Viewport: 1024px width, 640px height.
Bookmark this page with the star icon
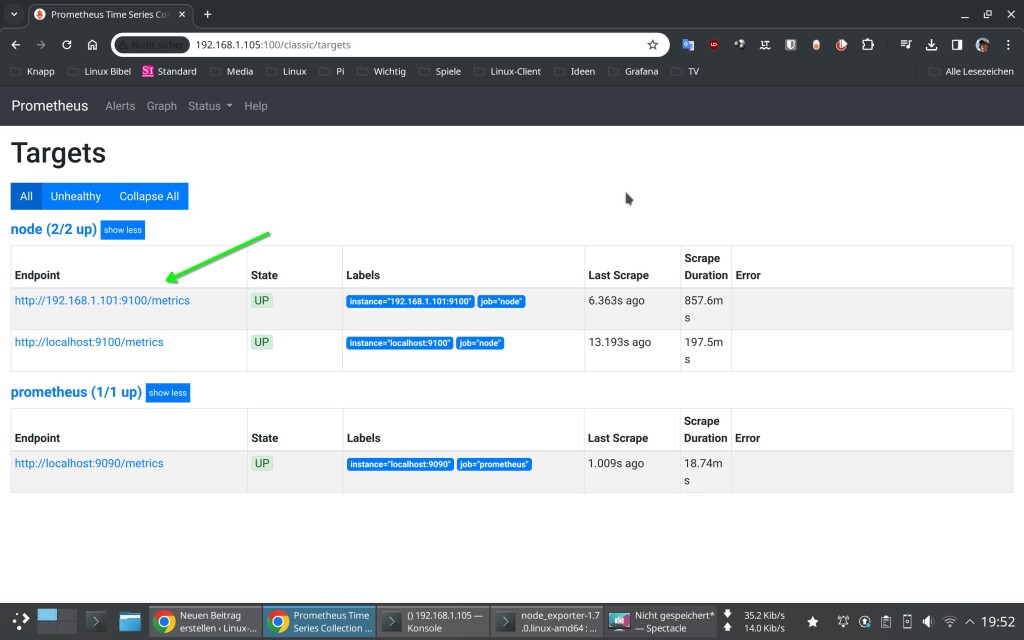(652, 45)
